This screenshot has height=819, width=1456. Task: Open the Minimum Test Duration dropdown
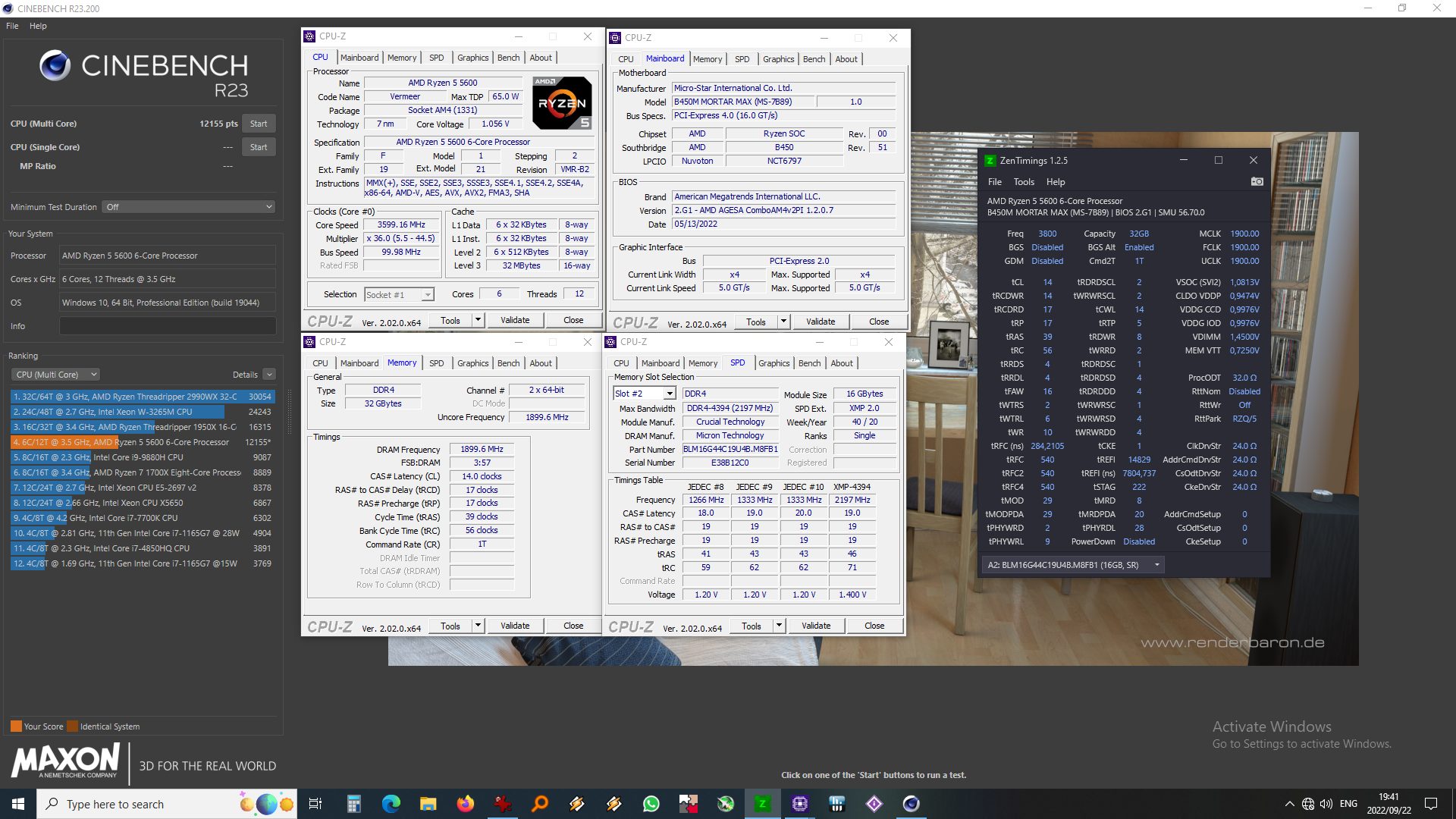(189, 207)
